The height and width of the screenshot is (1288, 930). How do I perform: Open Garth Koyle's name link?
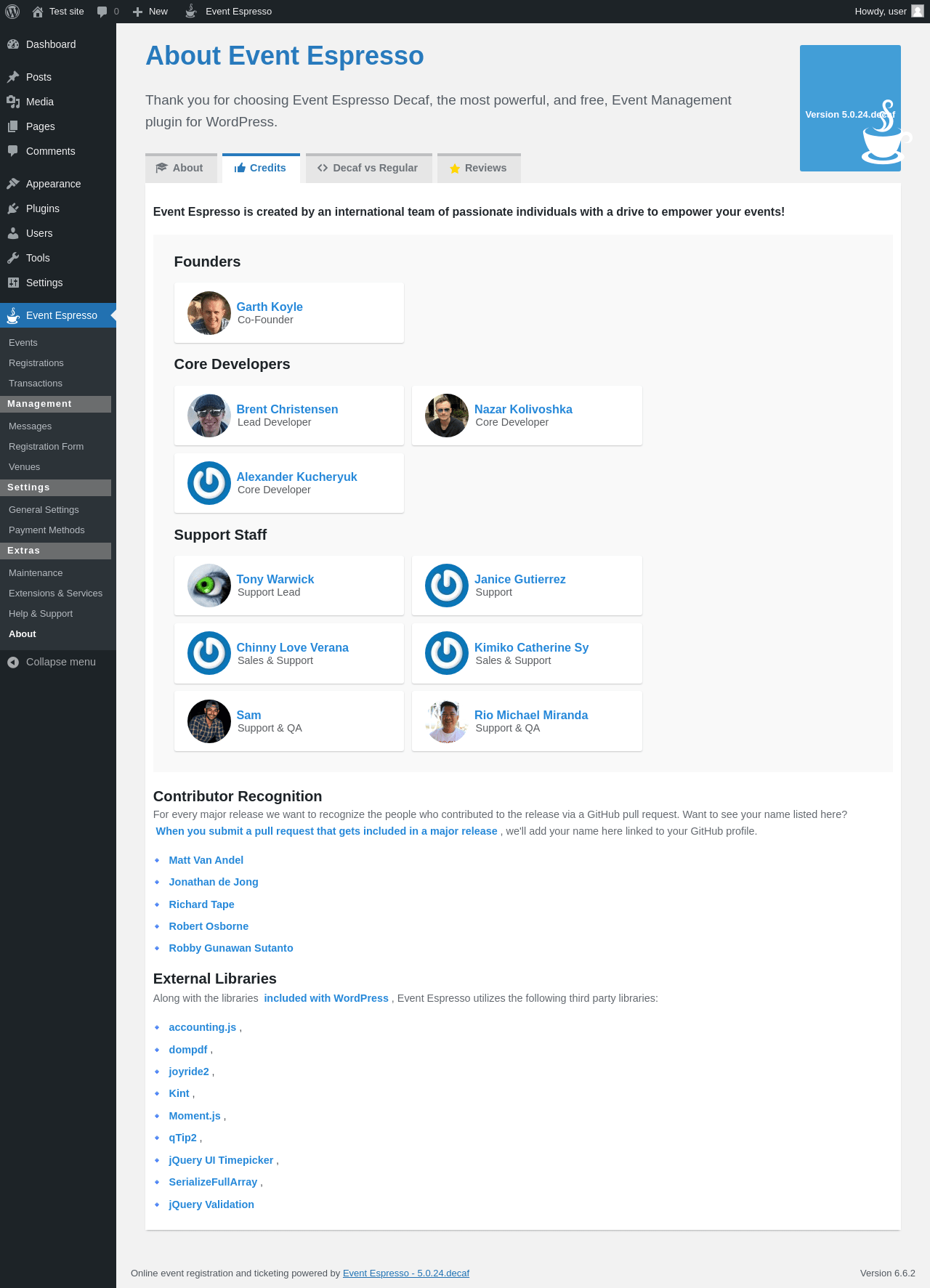point(270,307)
